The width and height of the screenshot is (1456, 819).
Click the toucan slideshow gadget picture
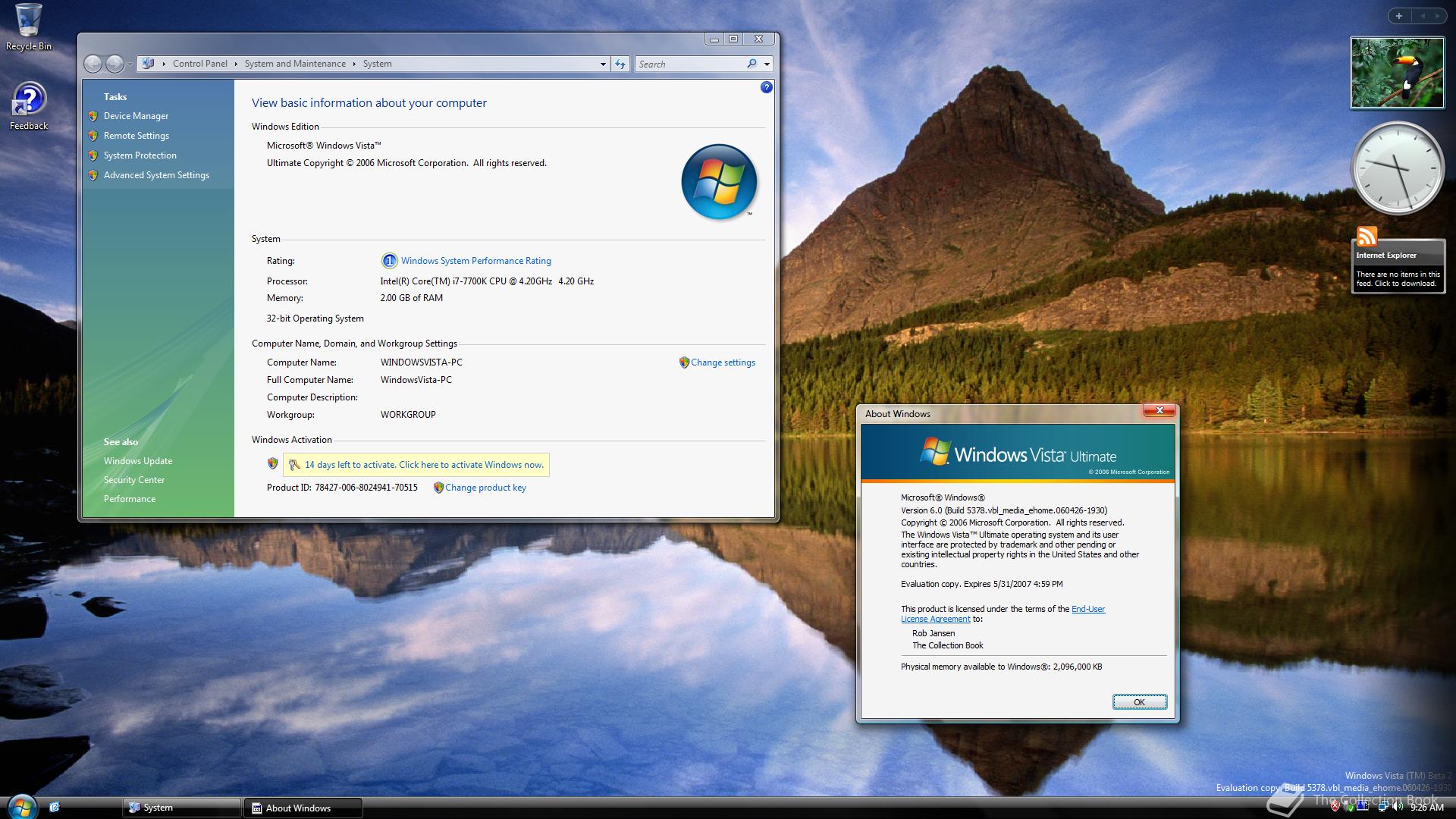click(1397, 73)
